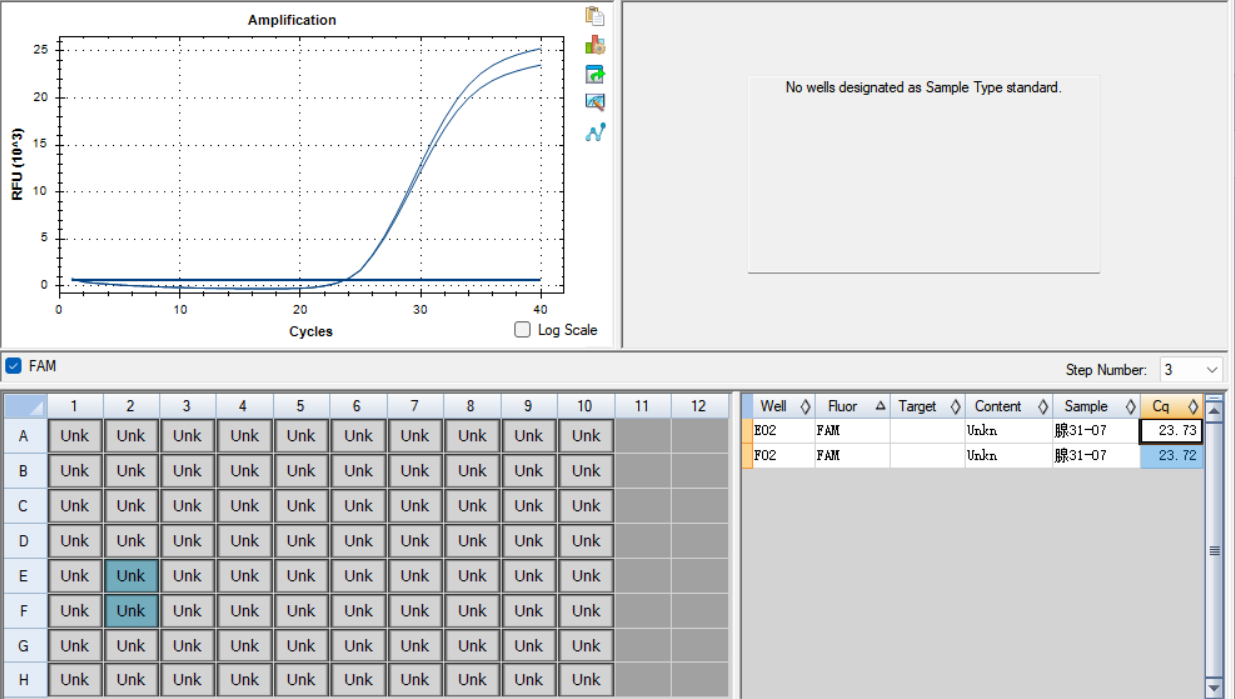Select the highlighted well E2 on plate
Viewport: 1235px width, 699px height.
tap(131, 576)
